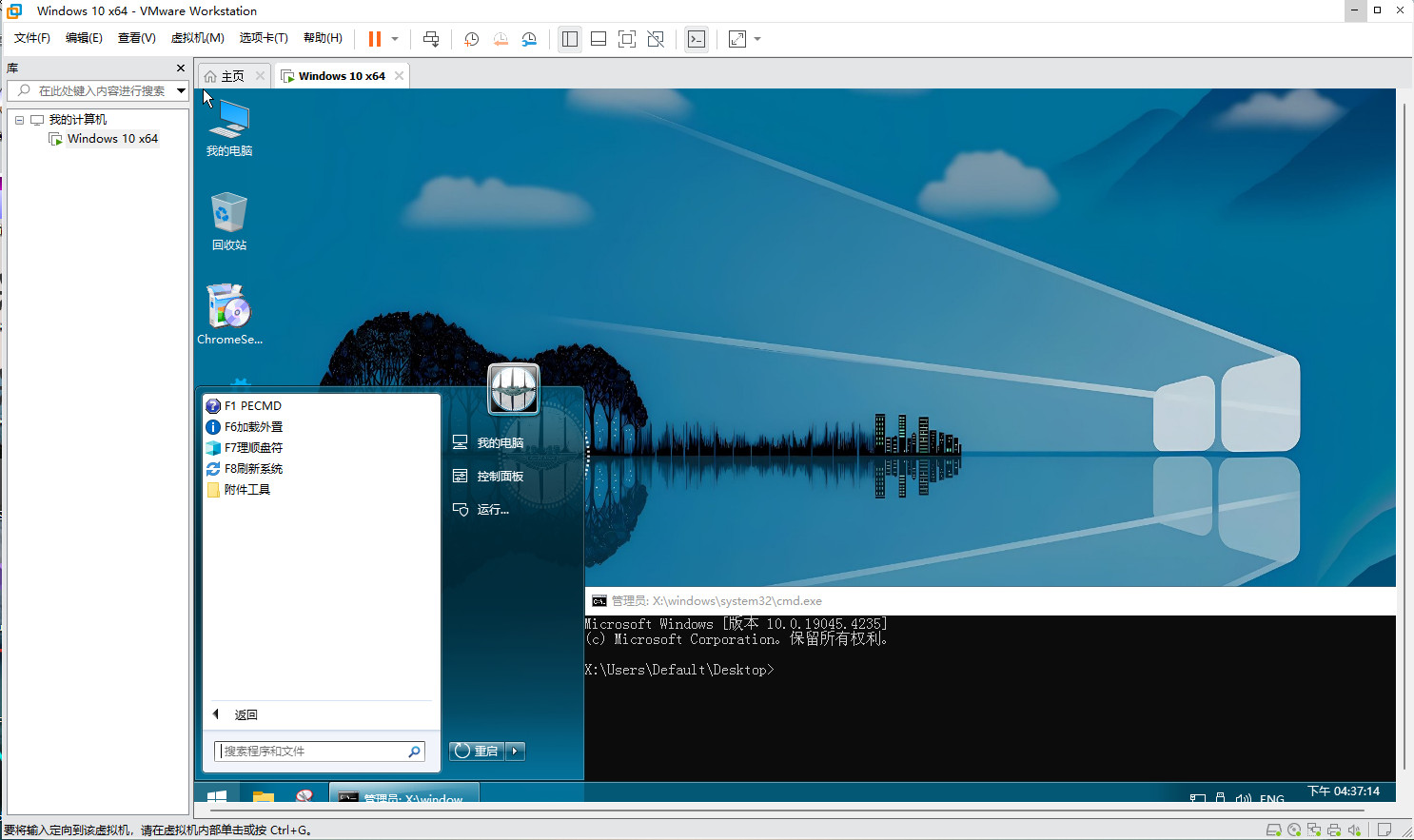Click the 我的电脑 desktop icon
The height and width of the screenshot is (840, 1414).
(229, 128)
